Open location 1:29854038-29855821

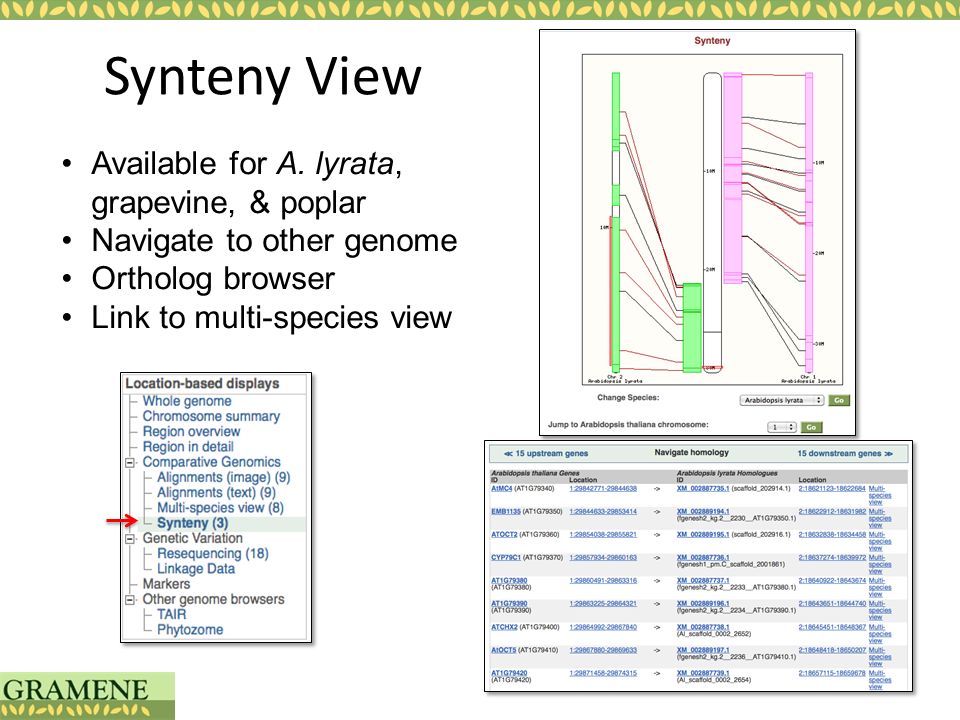603,534
